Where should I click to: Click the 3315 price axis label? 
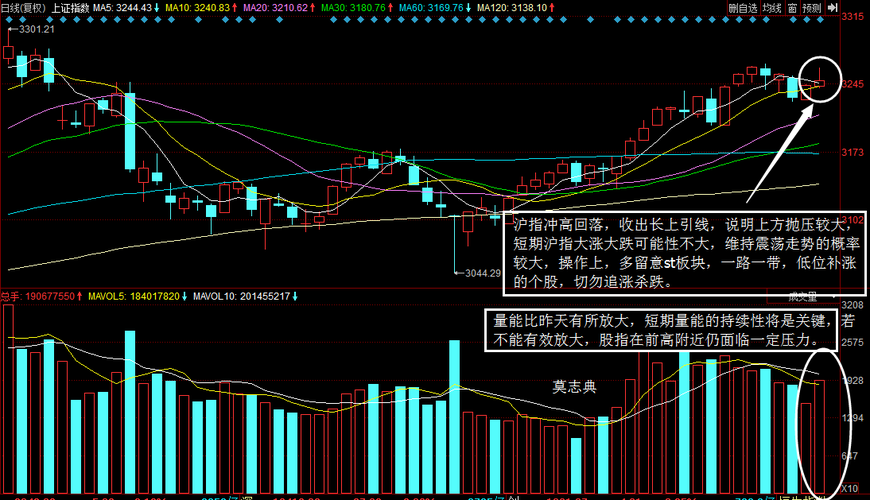point(853,17)
